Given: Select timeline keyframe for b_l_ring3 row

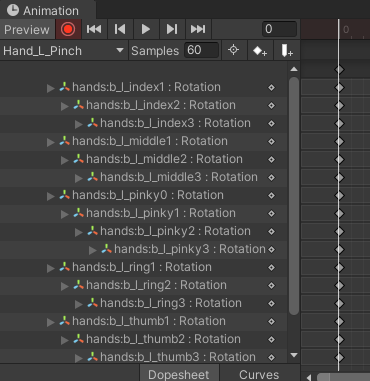Looking at the screenshot, I should (339, 304).
